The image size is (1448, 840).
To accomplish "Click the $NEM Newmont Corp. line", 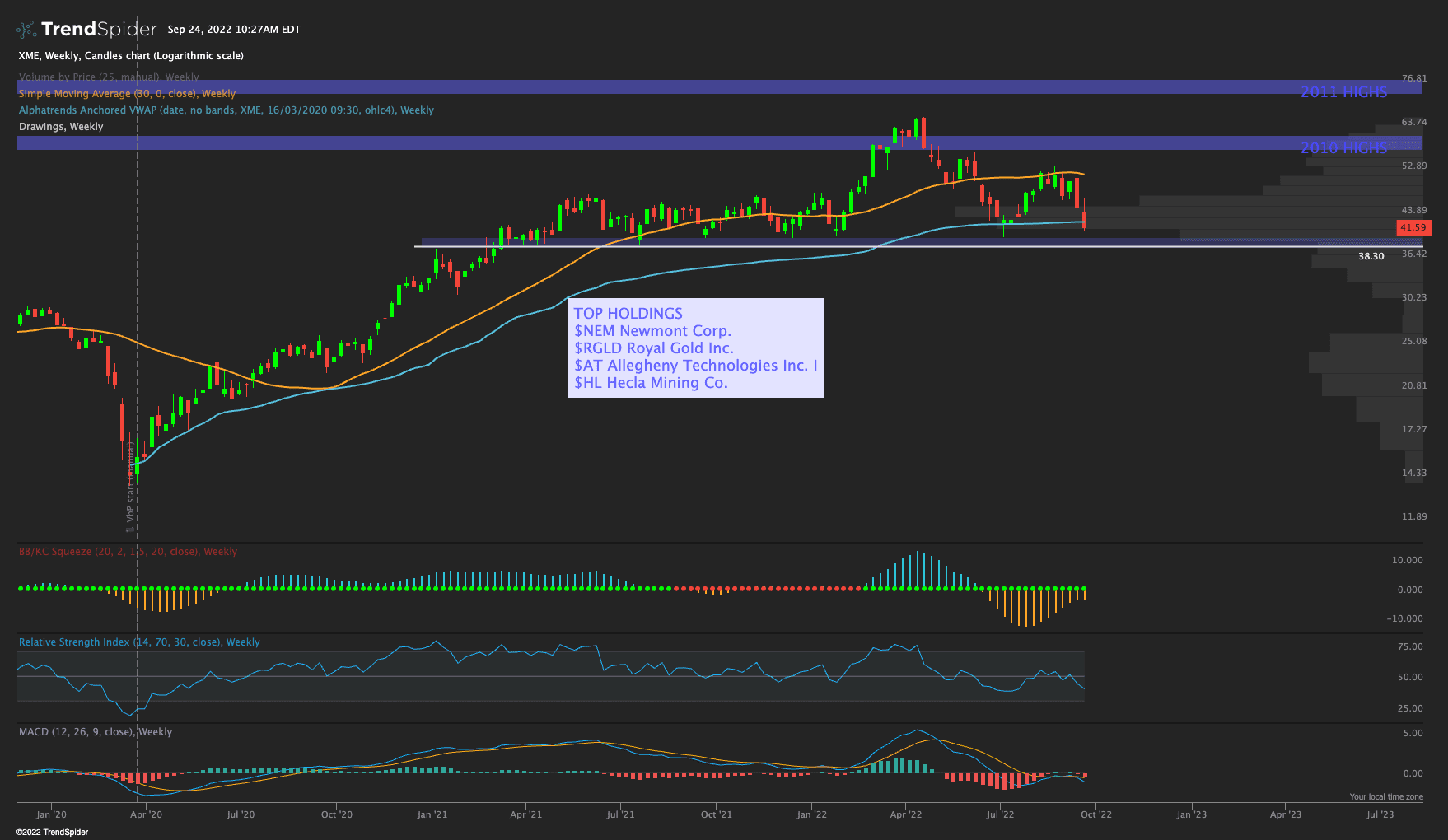I will [652, 331].
